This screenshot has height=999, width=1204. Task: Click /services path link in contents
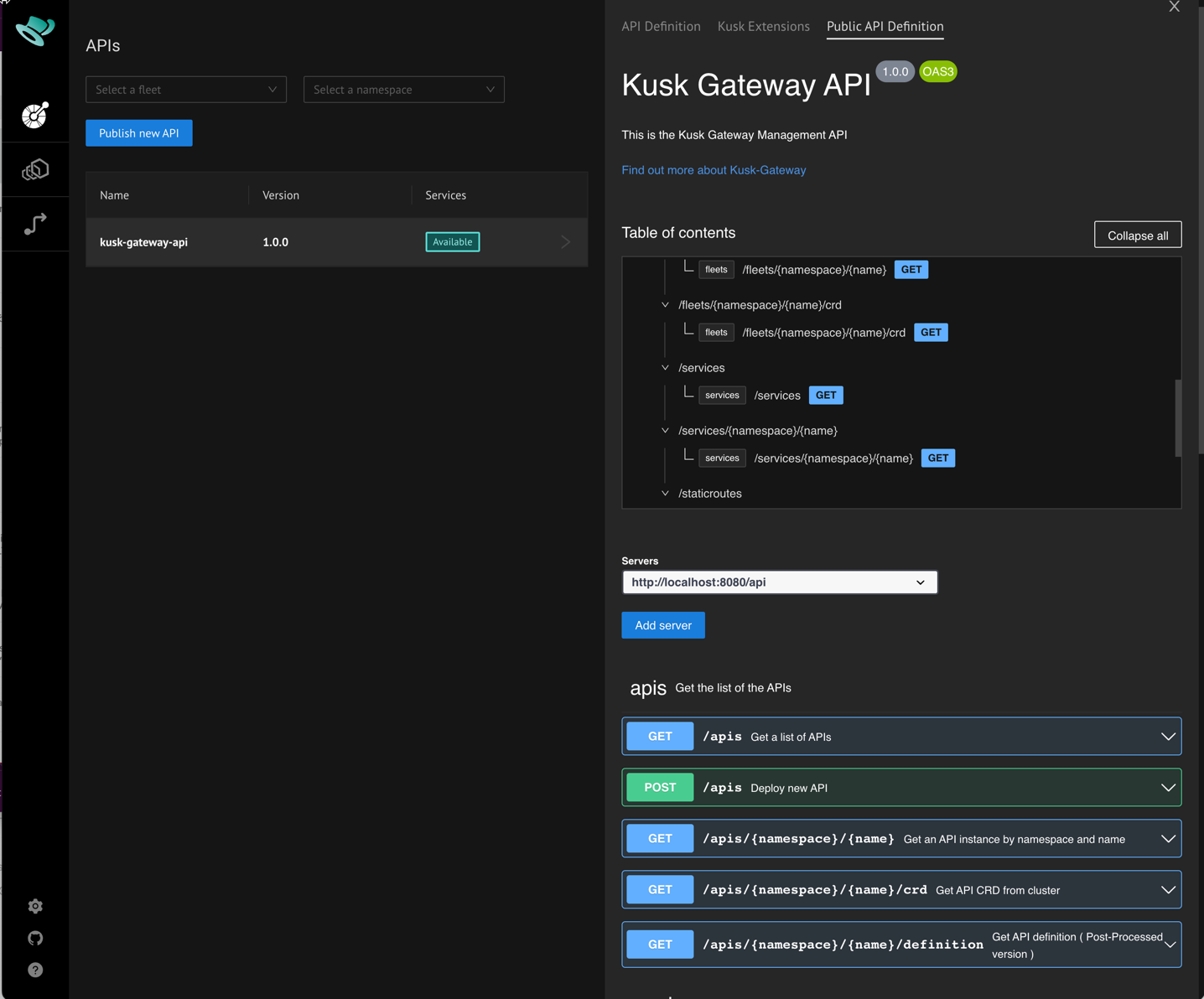[x=777, y=396]
